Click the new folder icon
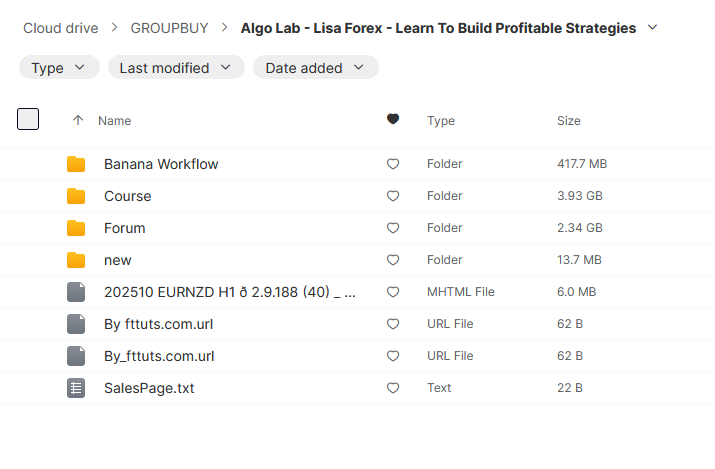 [x=76, y=260]
